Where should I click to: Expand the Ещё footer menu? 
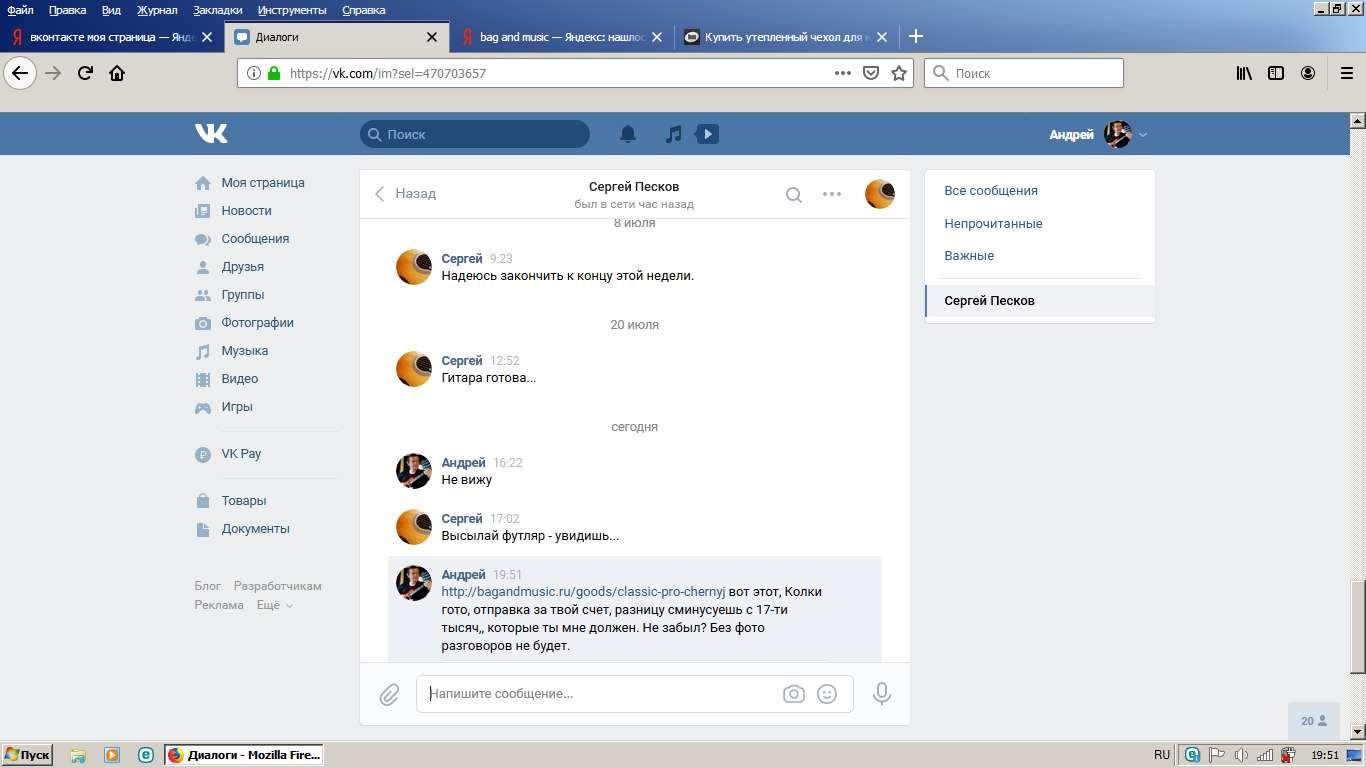pyautogui.click(x=274, y=605)
